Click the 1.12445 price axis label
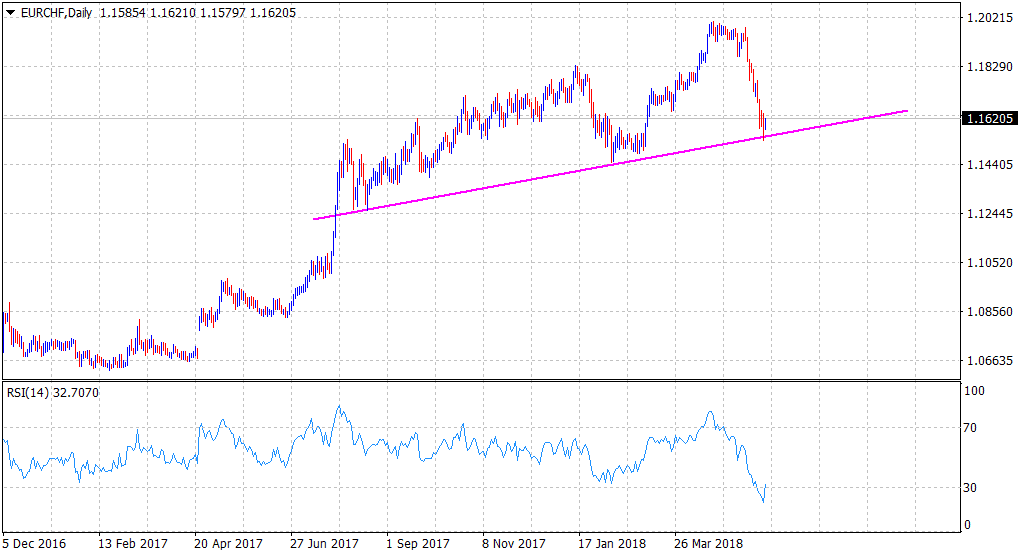1020x556 pixels. pyautogui.click(x=989, y=214)
